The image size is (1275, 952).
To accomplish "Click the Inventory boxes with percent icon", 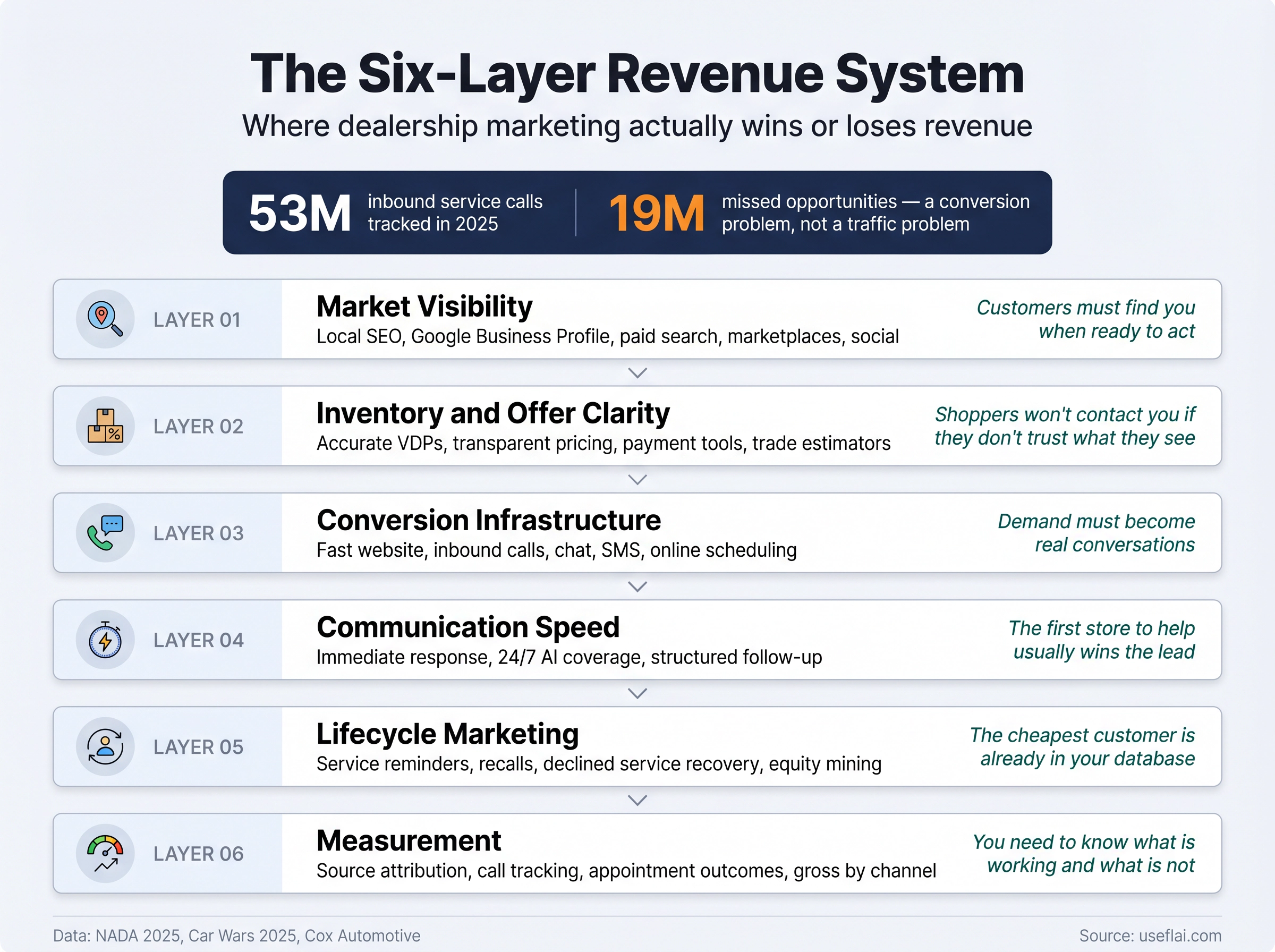I will click(105, 426).
